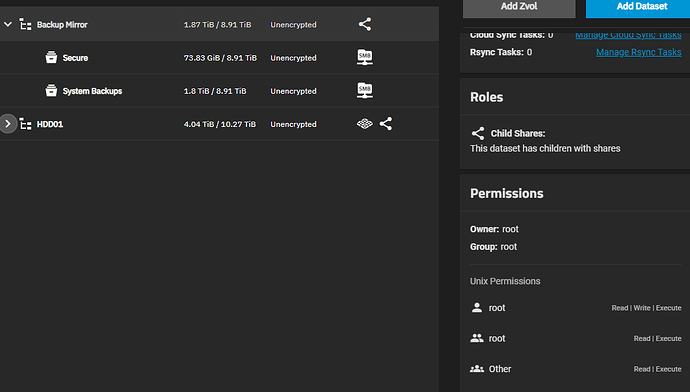
Task: Click Read | Write | Execute permission text
Action: [646, 308]
